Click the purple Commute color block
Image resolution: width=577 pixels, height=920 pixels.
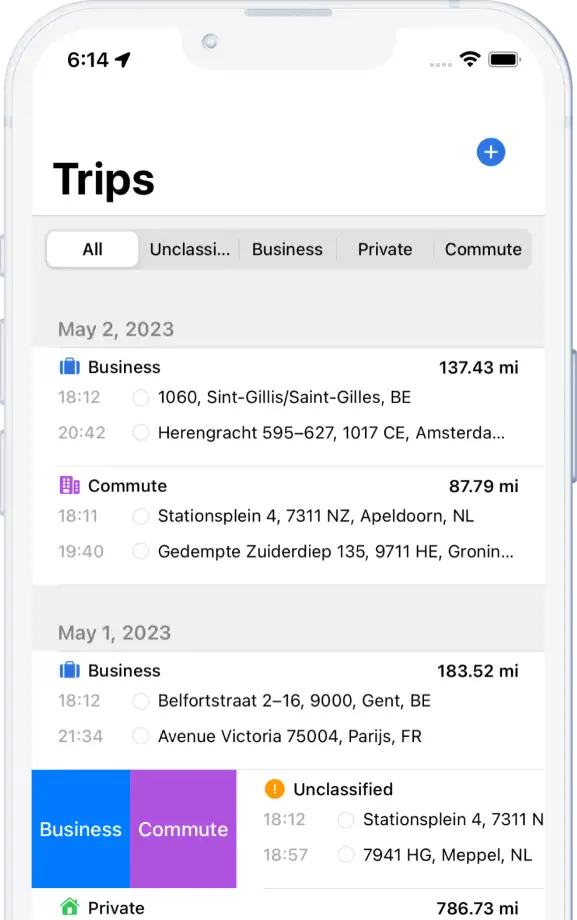pyautogui.click(x=183, y=829)
